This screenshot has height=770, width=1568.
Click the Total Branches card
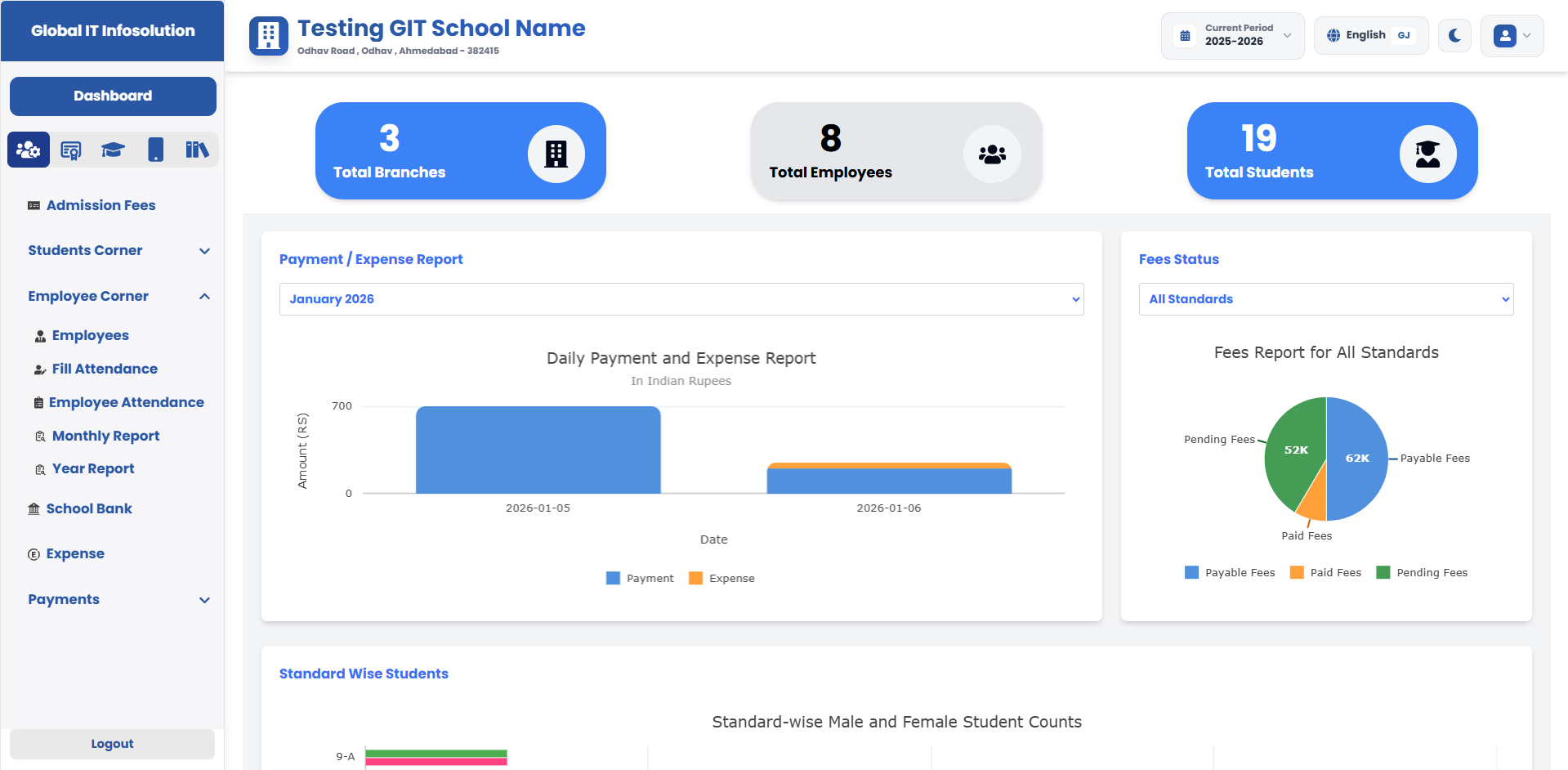coord(460,150)
